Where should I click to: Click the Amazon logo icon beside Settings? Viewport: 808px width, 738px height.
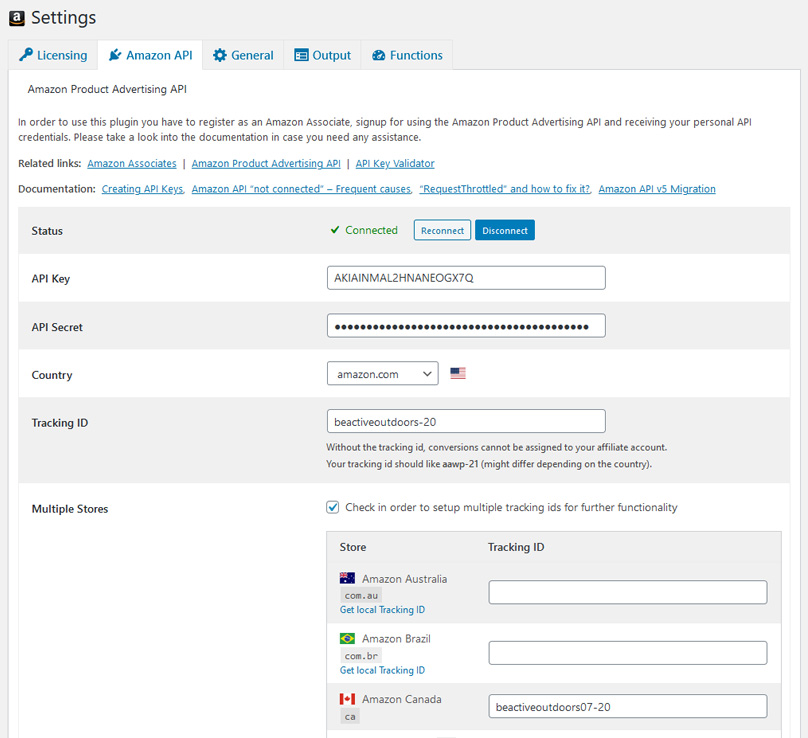(x=16, y=17)
